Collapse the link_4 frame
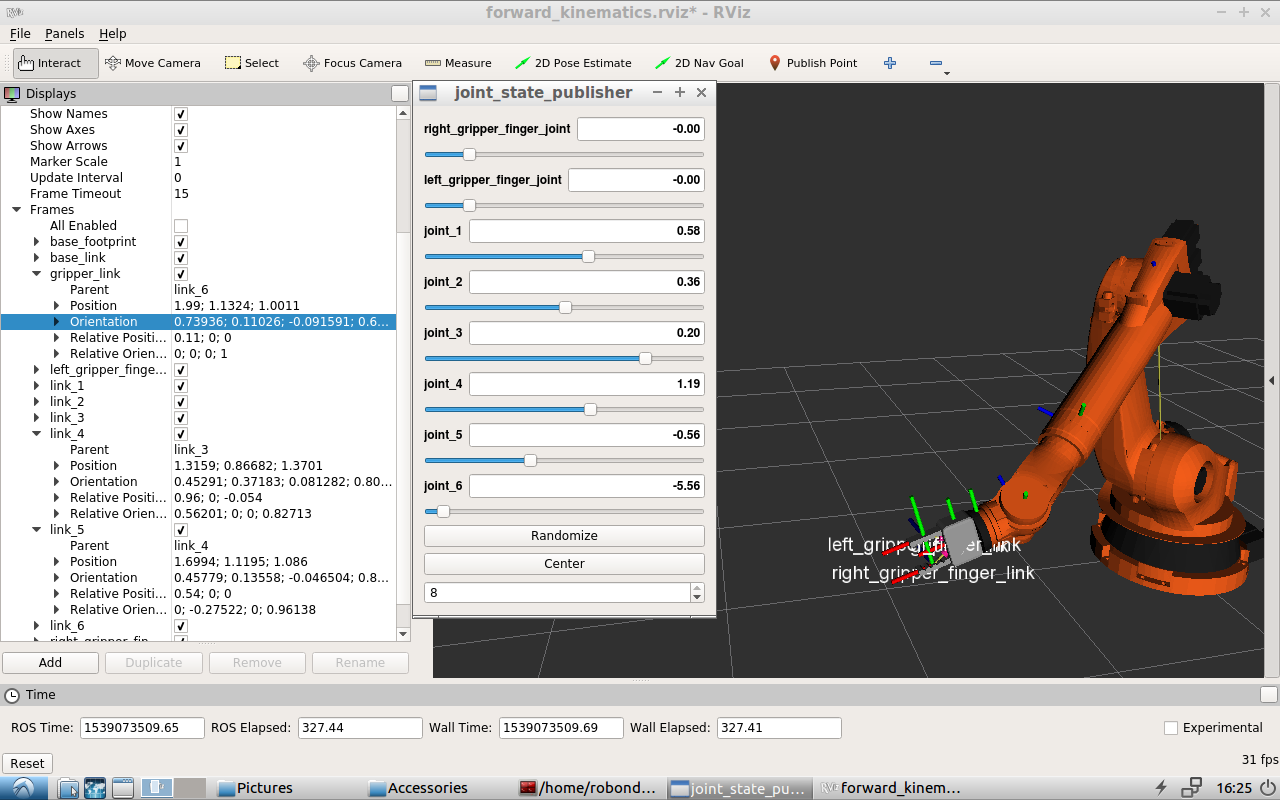This screenshot has width=1280, height=800. [x=36, y=434]
